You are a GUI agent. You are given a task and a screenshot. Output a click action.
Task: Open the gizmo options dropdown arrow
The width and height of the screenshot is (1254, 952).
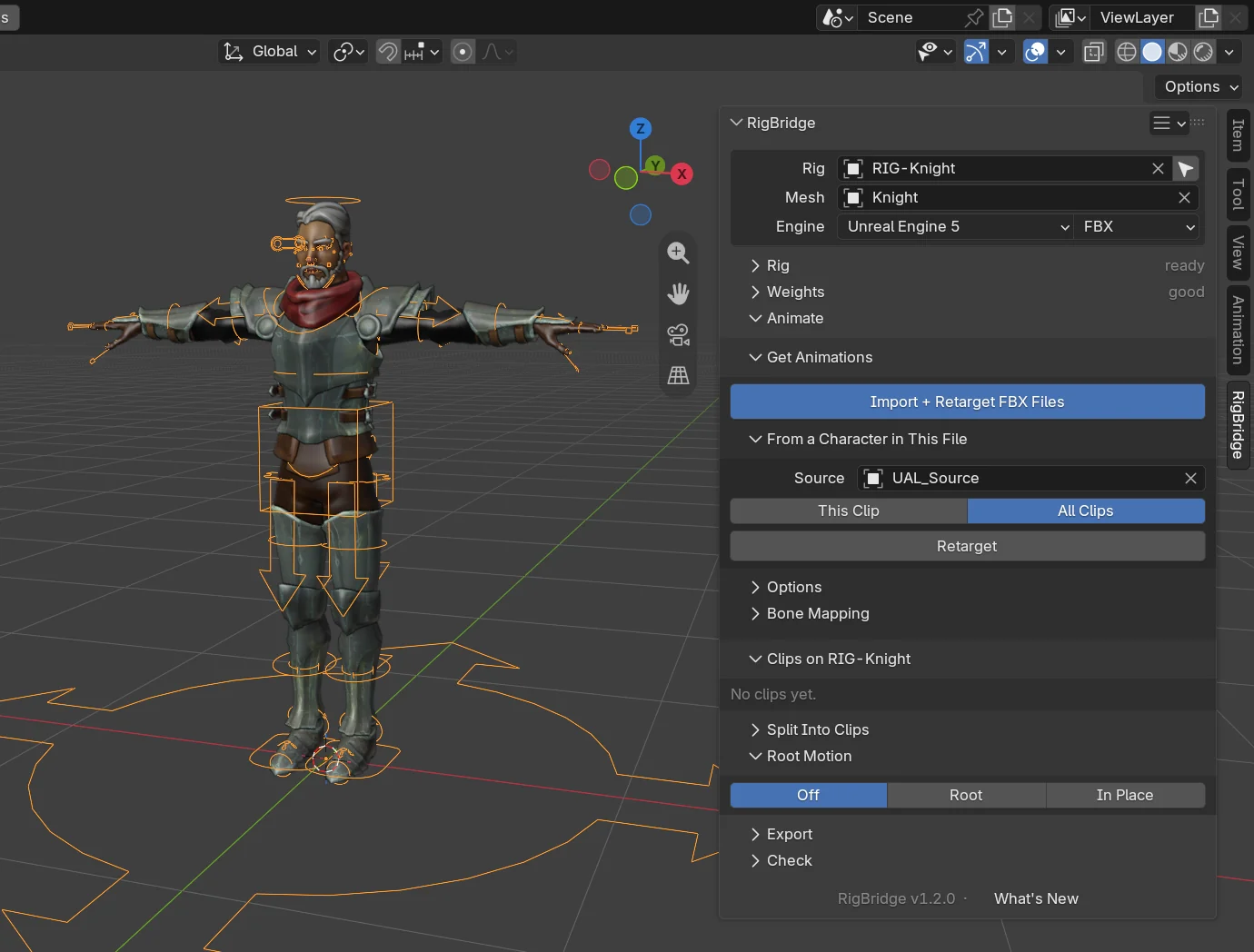point(1001,52)
